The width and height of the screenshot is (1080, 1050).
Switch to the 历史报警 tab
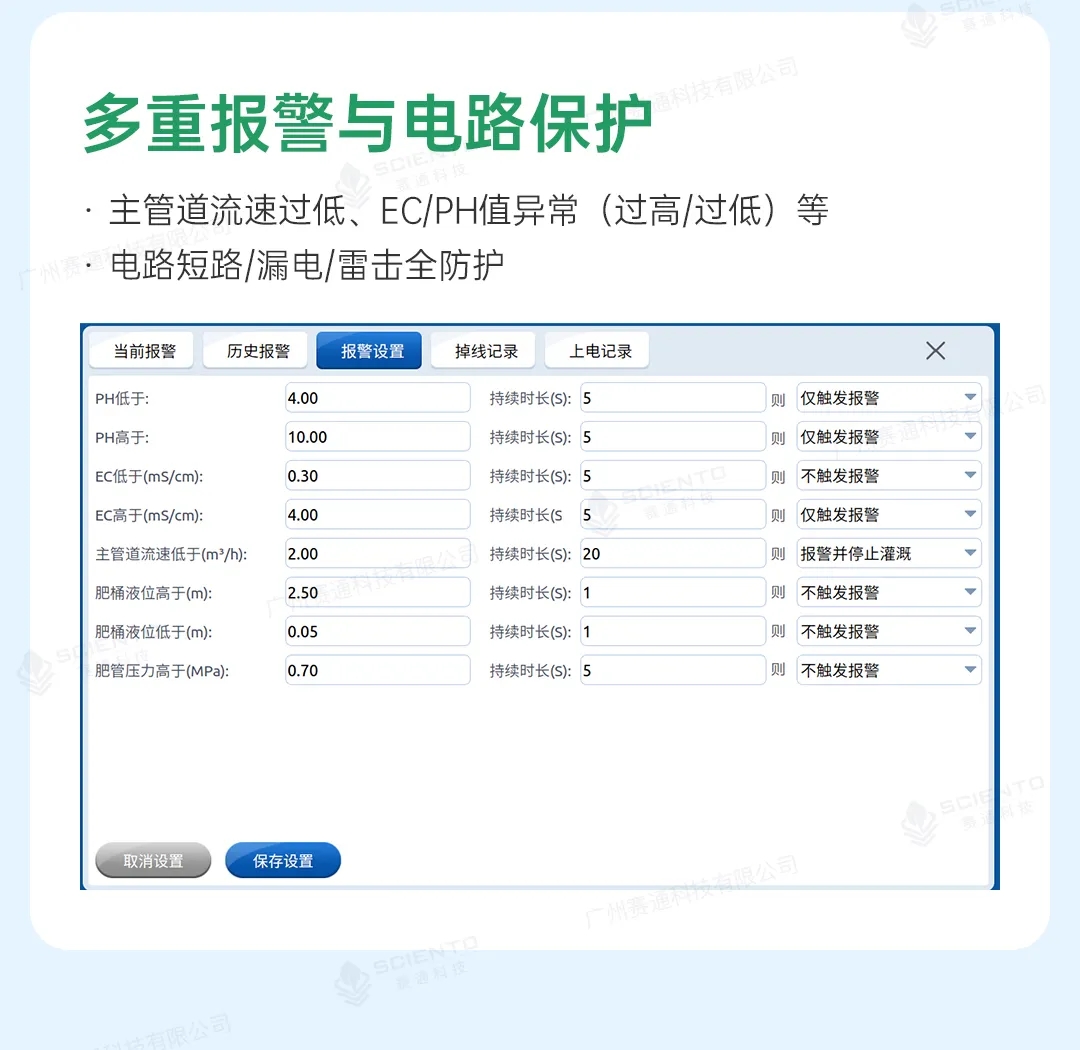(x=258, y=351)
